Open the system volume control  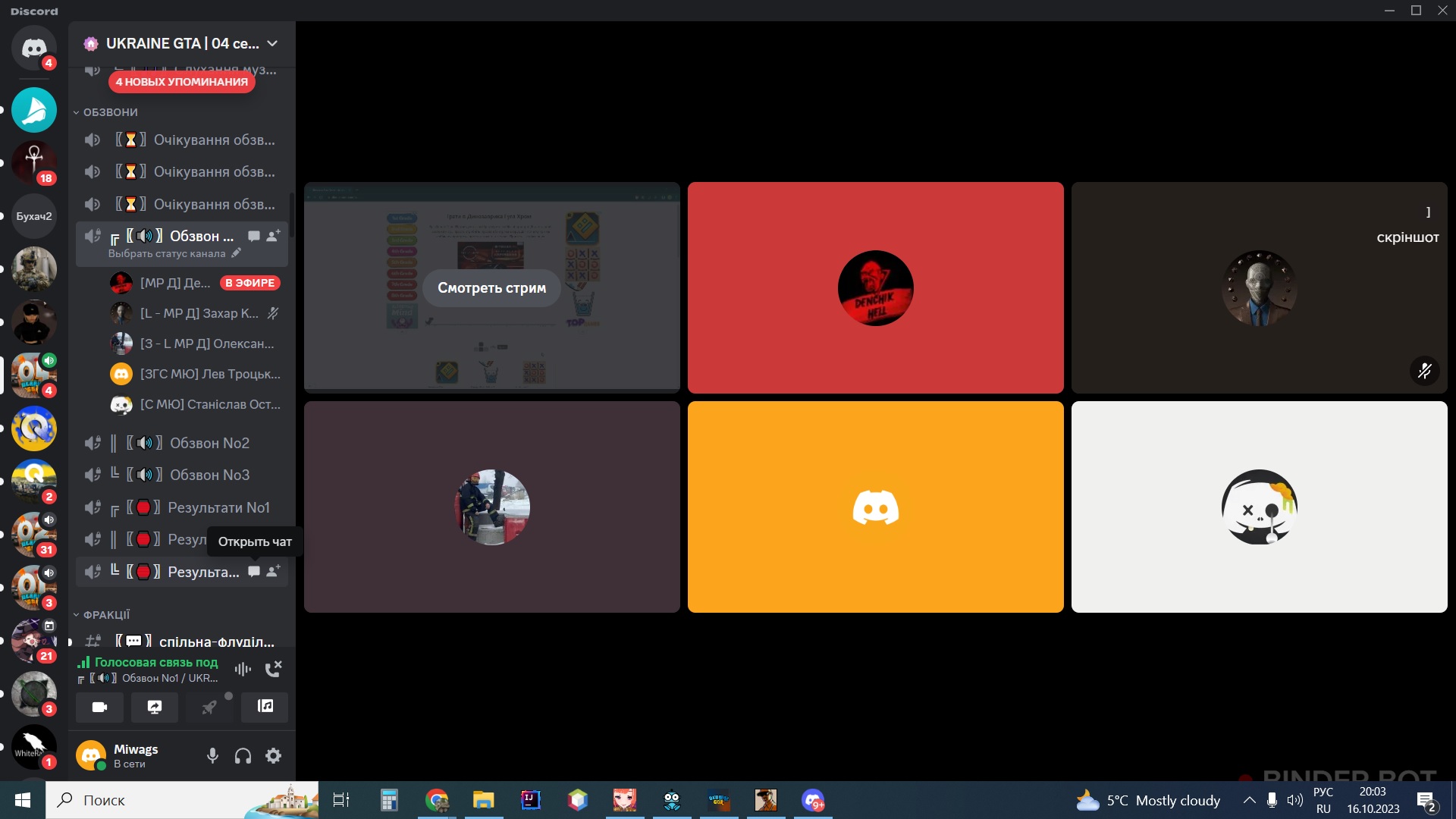1295,800
